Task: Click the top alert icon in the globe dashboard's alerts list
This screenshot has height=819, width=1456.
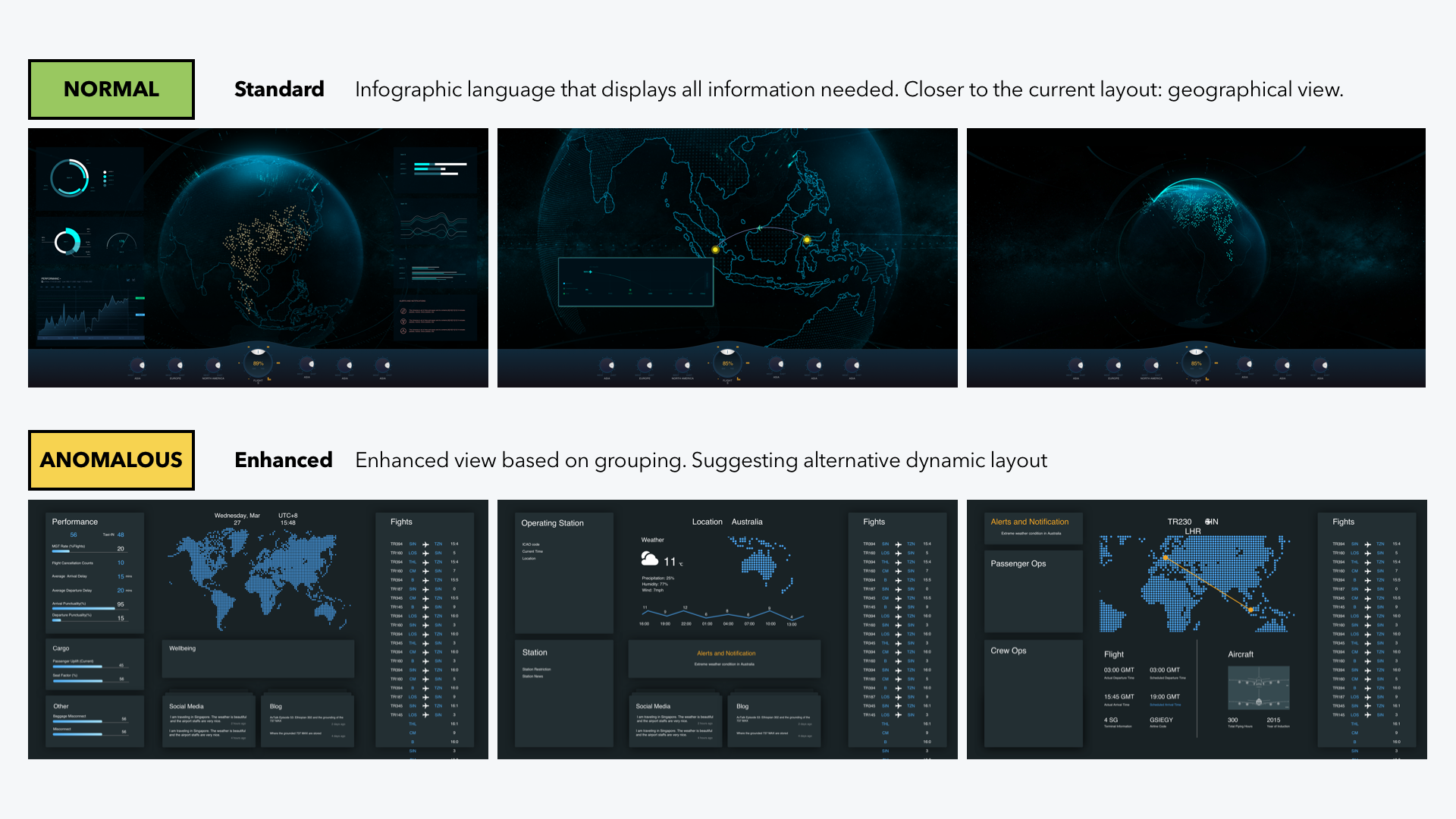Action: pos(403,311)
